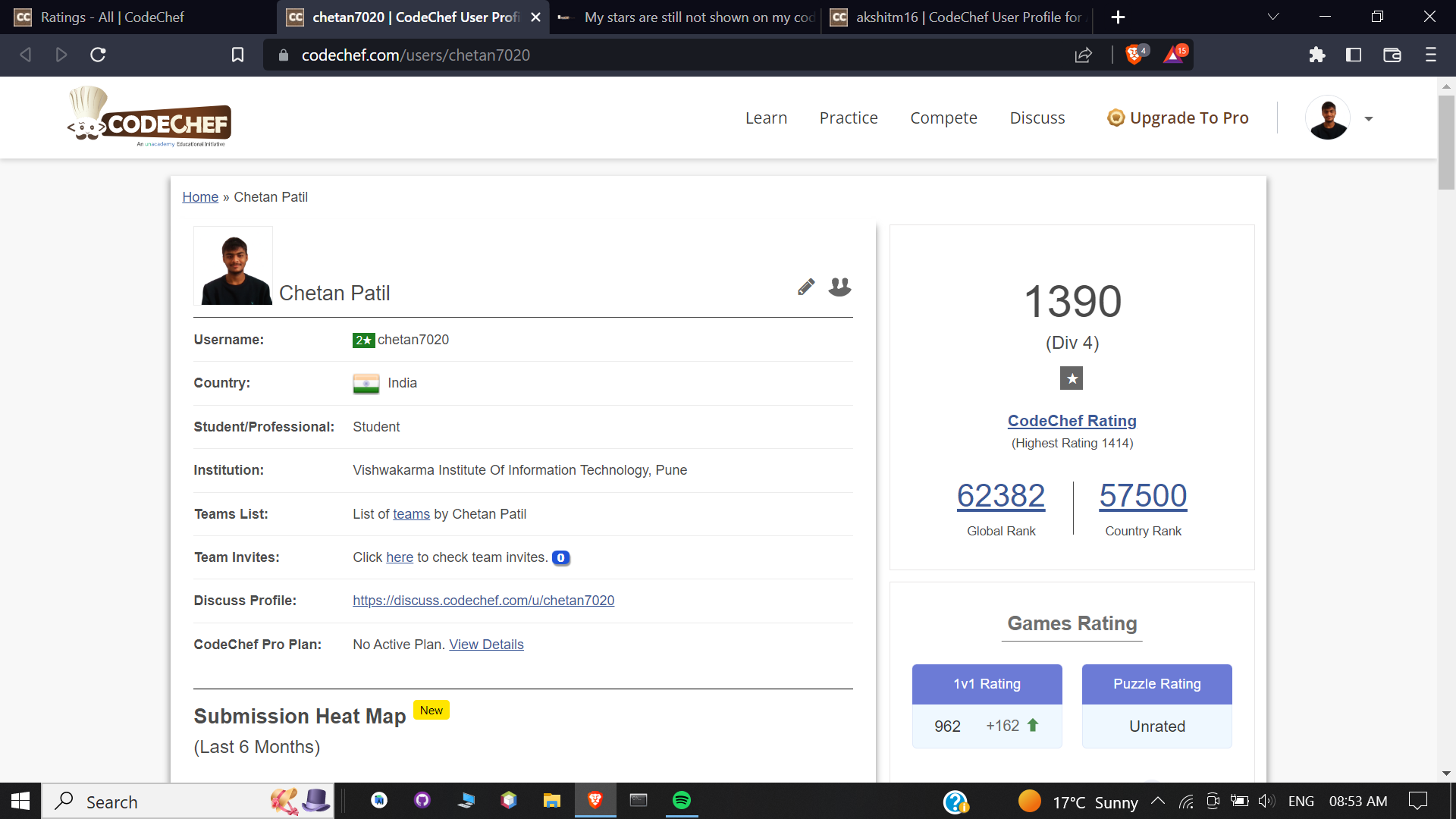Click the friends group icon beside name

pos(839,287)
